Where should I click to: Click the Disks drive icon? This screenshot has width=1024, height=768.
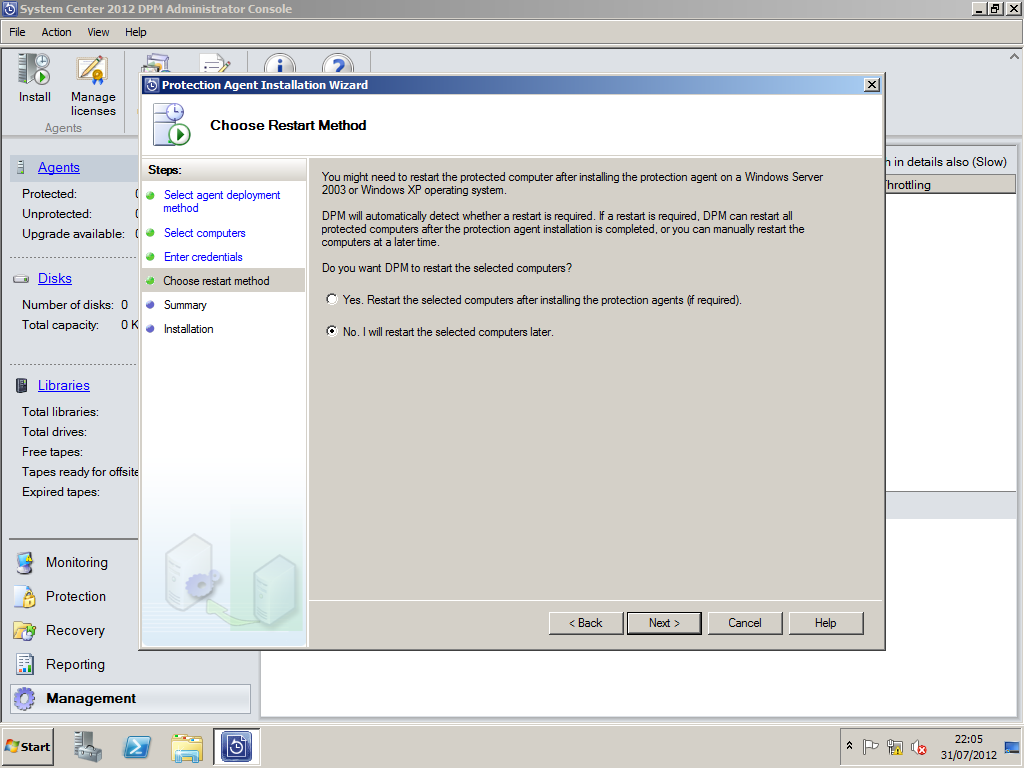tap(21, 279)
